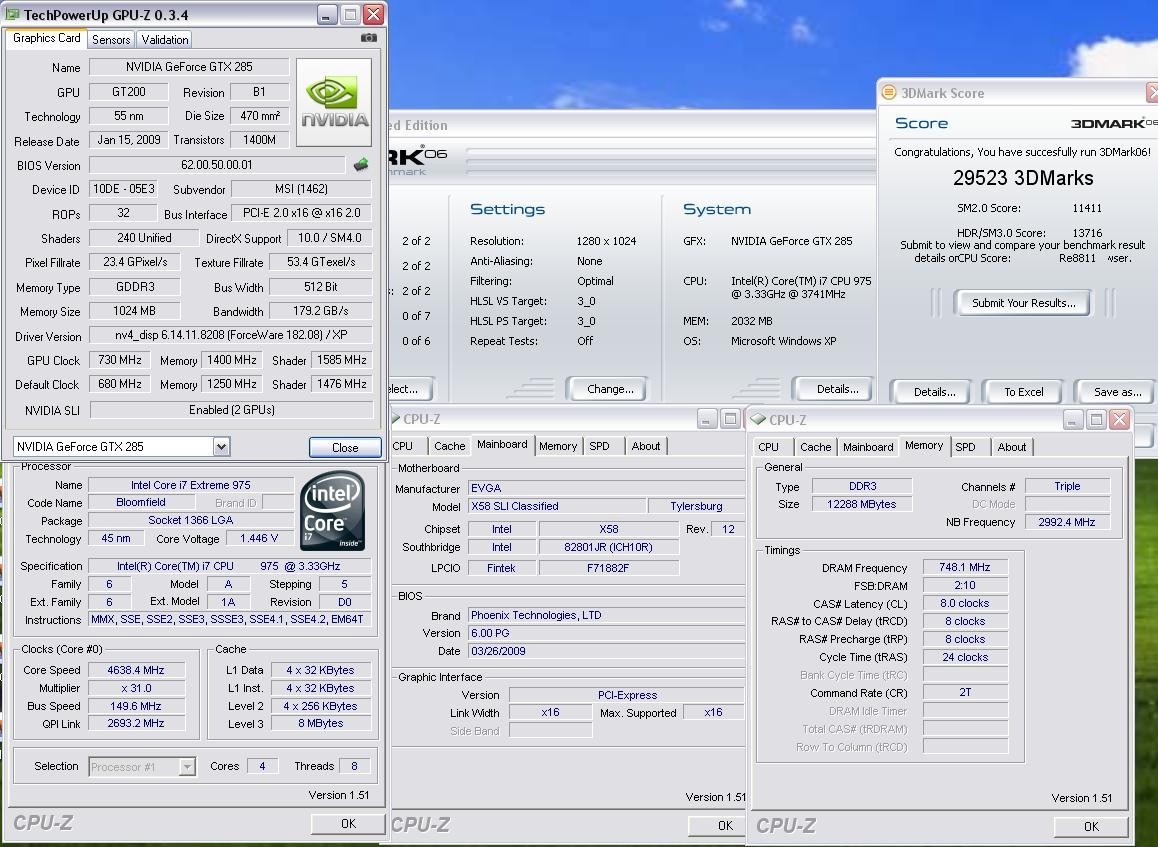The image size is (1158, 847).
Task: Click the 29523 3DMarks score text
Action: point(1023,178)
